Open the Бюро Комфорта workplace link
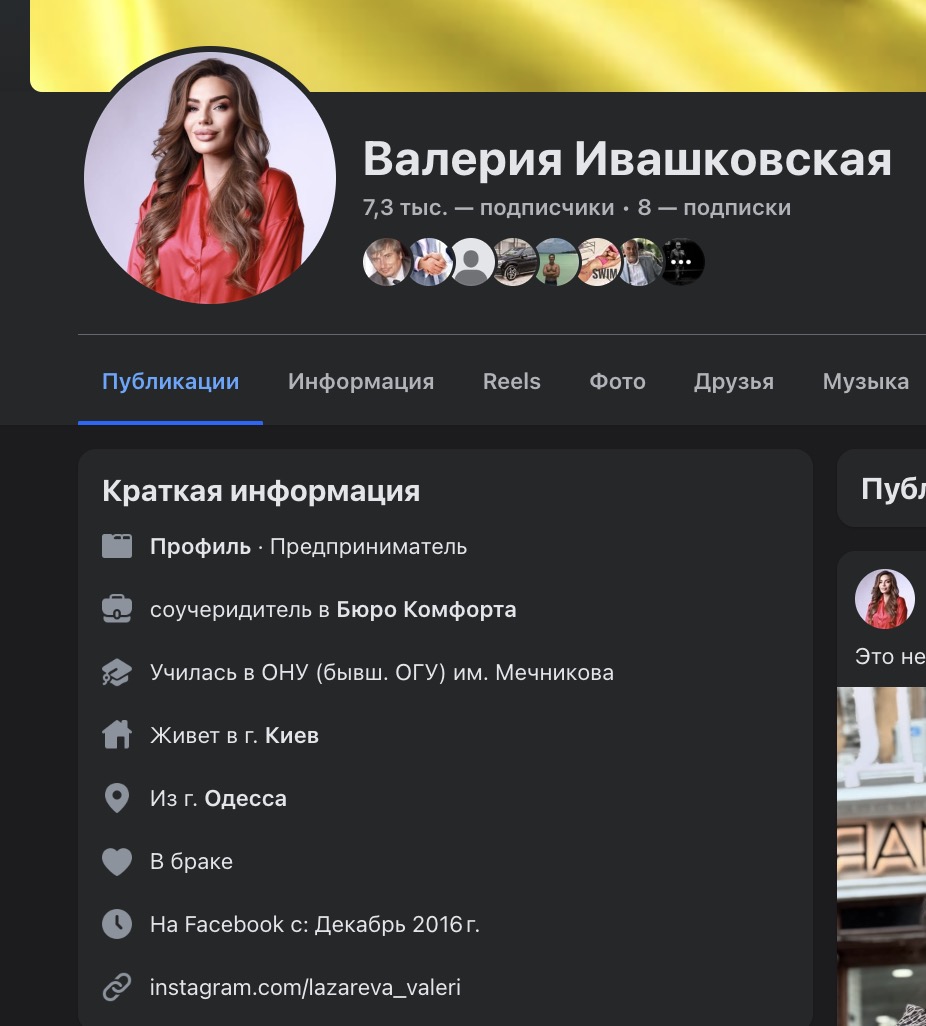 click(426, 610)
